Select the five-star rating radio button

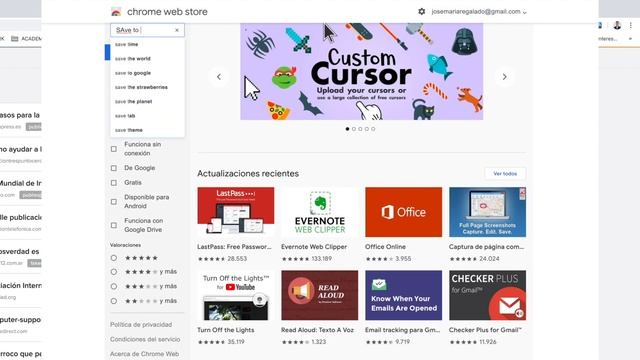pos(114,258)
